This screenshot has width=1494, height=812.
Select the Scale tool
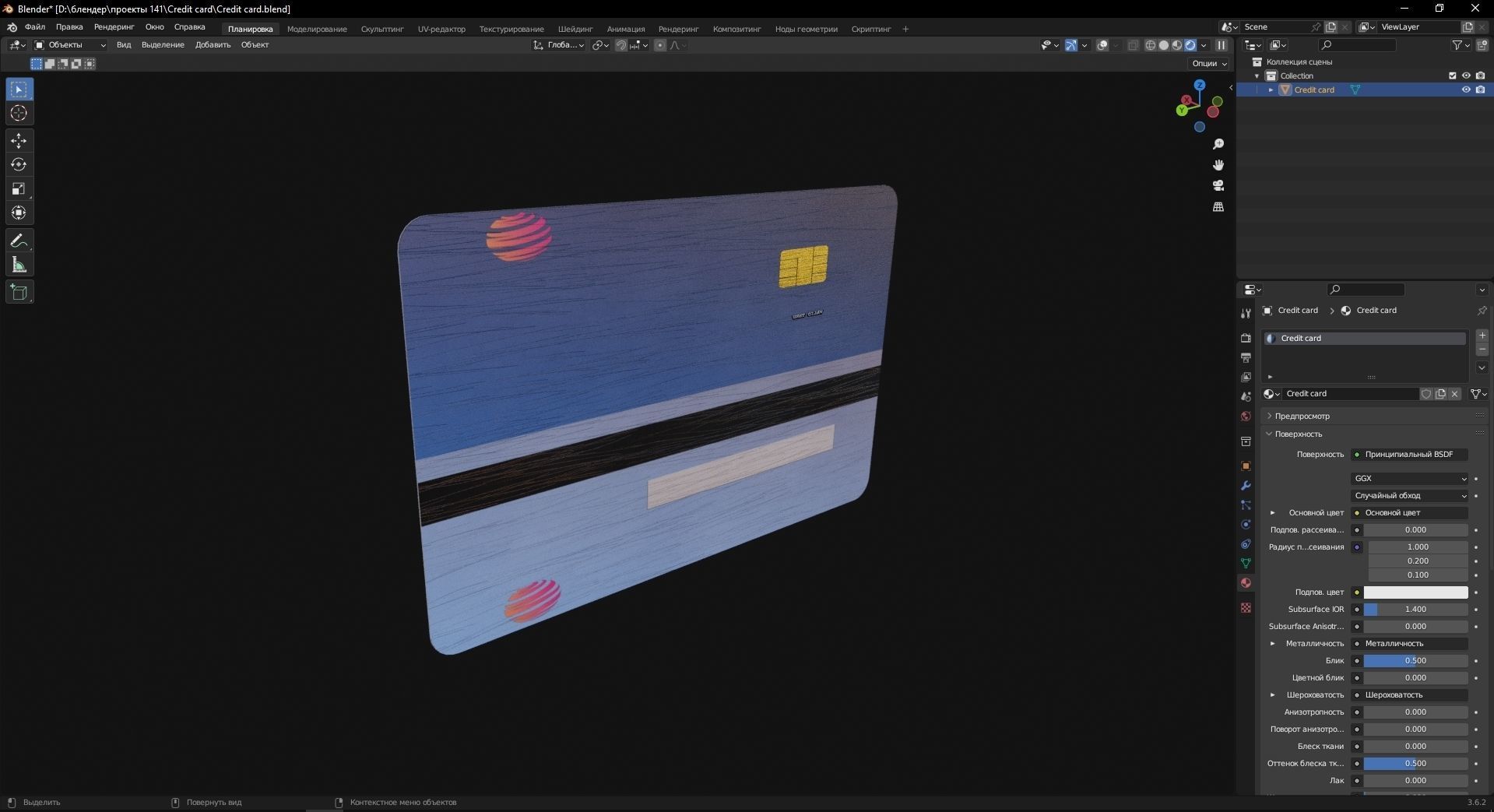(x=19, y=188)
